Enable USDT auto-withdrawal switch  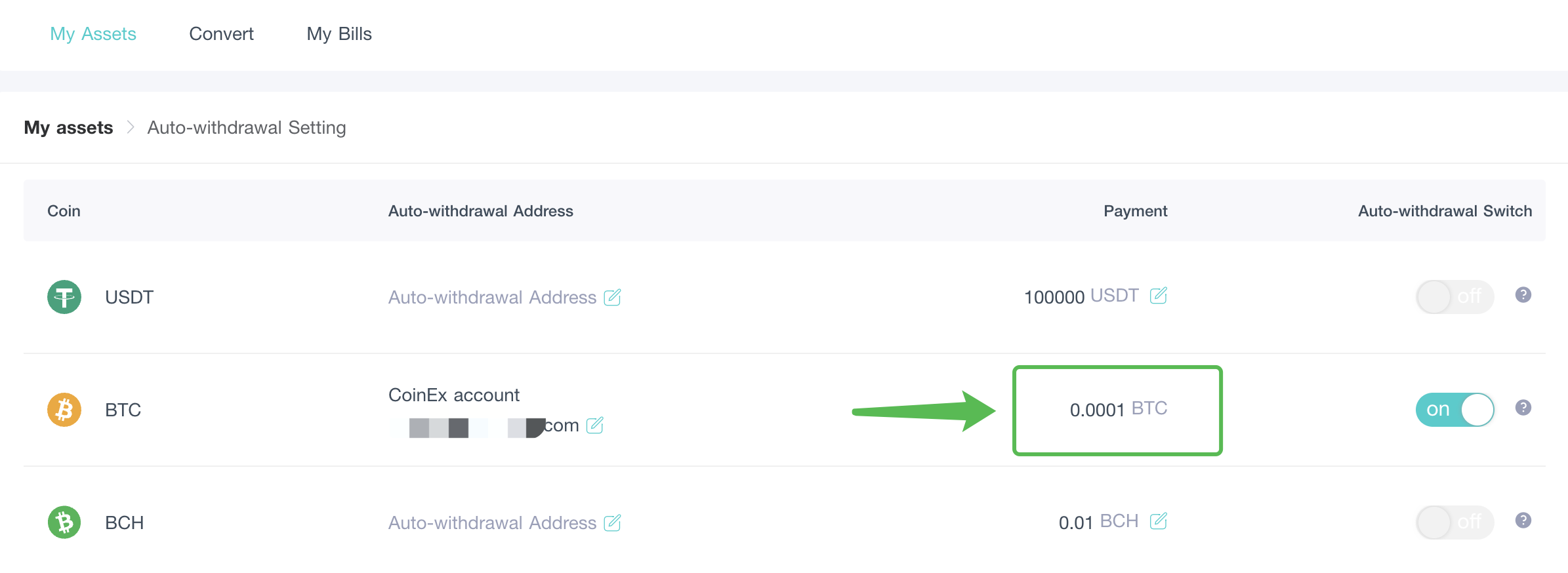[x=1455, y=297]
